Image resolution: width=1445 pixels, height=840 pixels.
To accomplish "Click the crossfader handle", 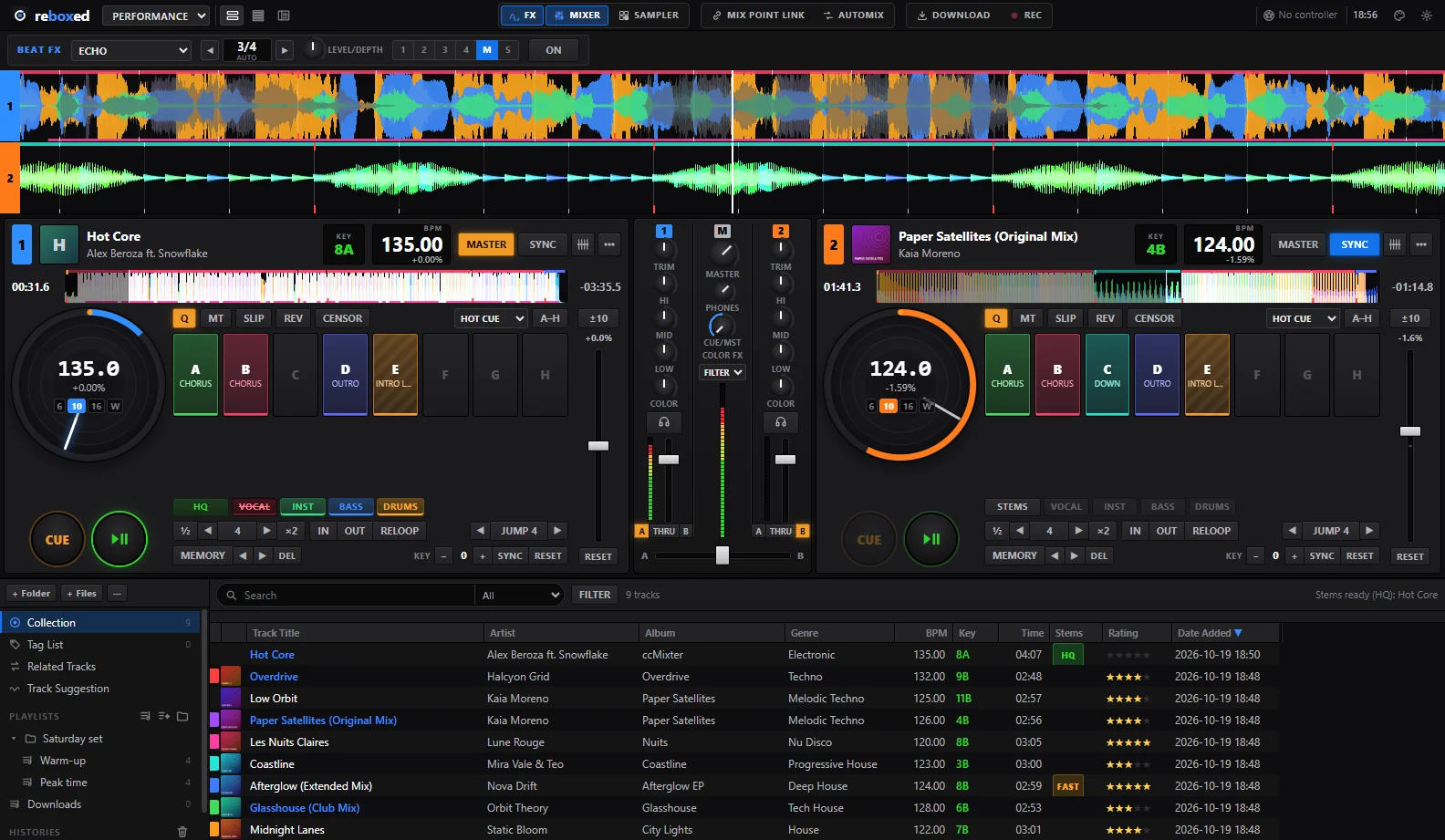I will pos(722,555).
